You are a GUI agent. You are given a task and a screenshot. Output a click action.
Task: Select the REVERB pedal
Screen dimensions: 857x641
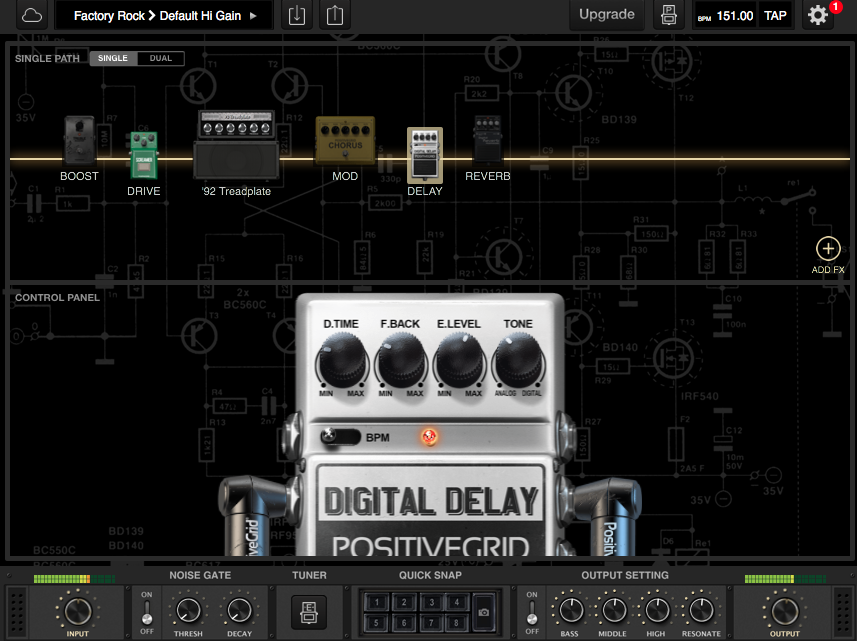[488, 140]
